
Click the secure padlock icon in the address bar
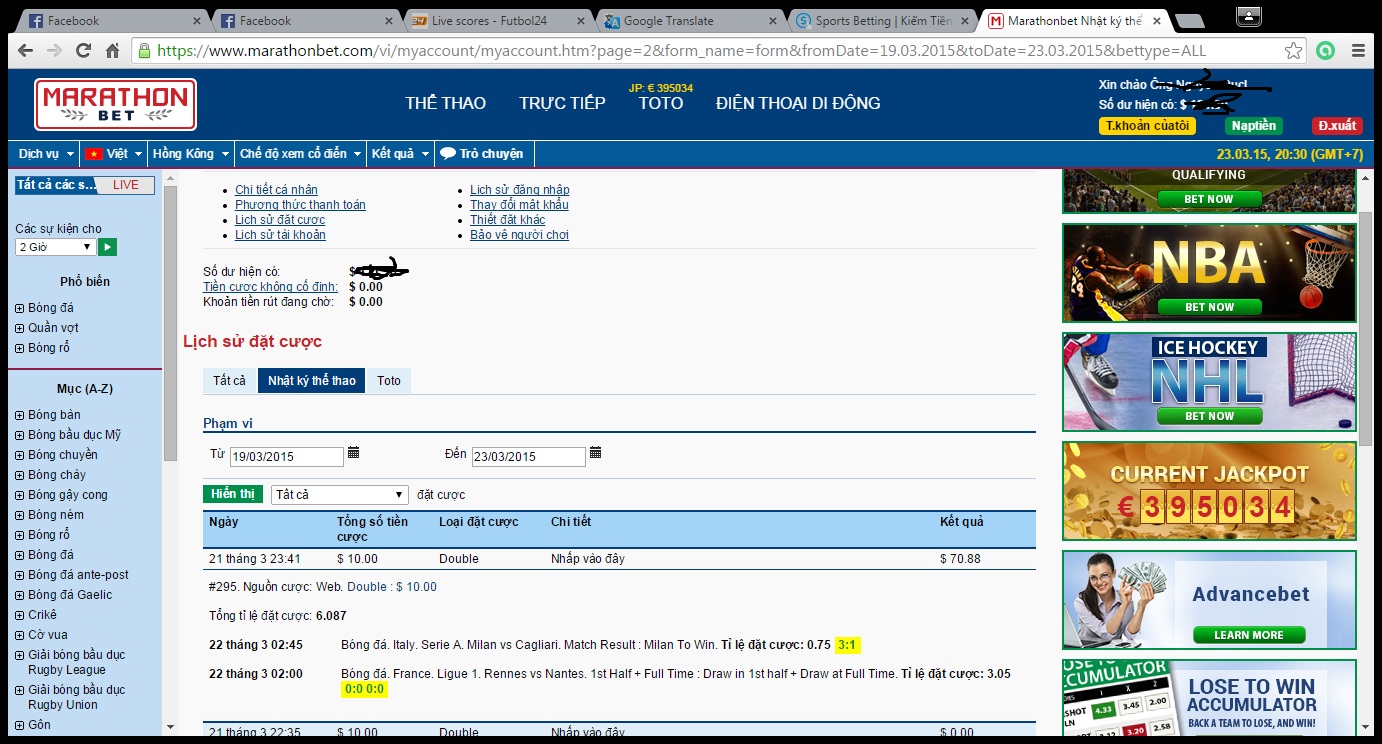pos(145,51)
